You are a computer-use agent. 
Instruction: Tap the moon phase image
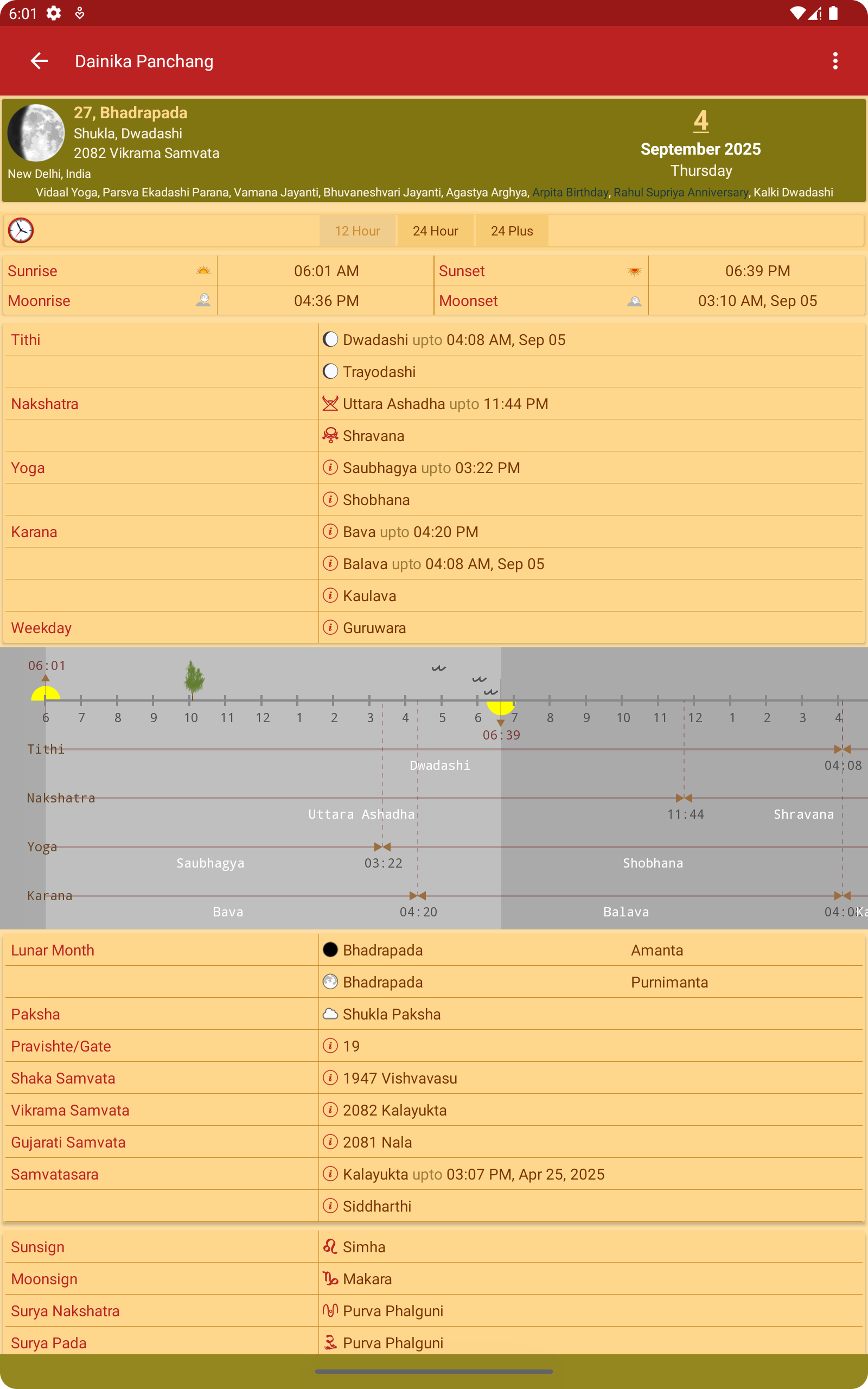tap(36, 132)
